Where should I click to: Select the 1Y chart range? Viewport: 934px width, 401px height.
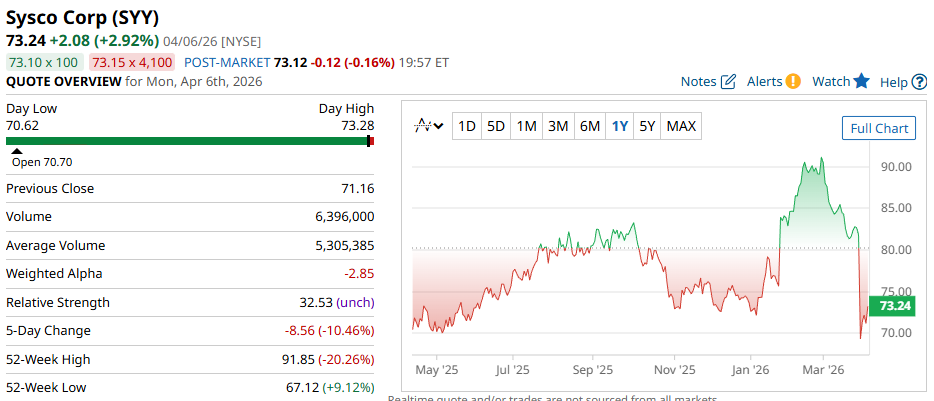(620, 126)
